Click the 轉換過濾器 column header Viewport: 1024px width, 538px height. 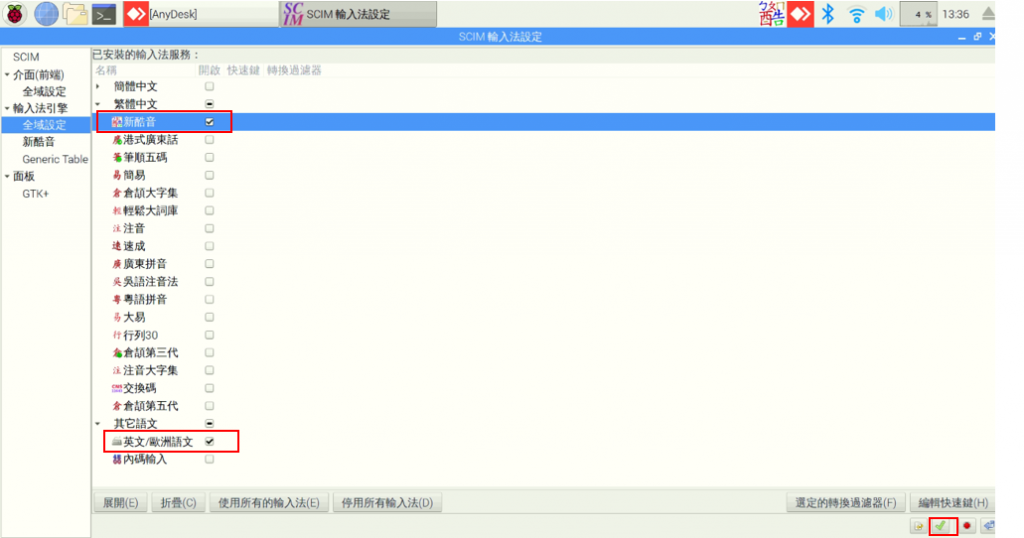click(x=294, y=70)
